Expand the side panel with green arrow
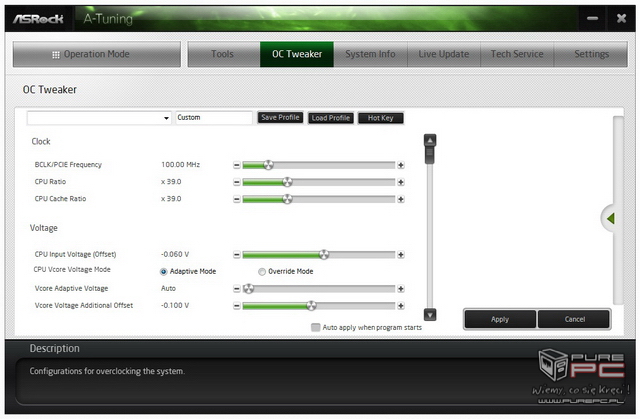Screen dimensions: 640x419 click(x=610, y=219)
